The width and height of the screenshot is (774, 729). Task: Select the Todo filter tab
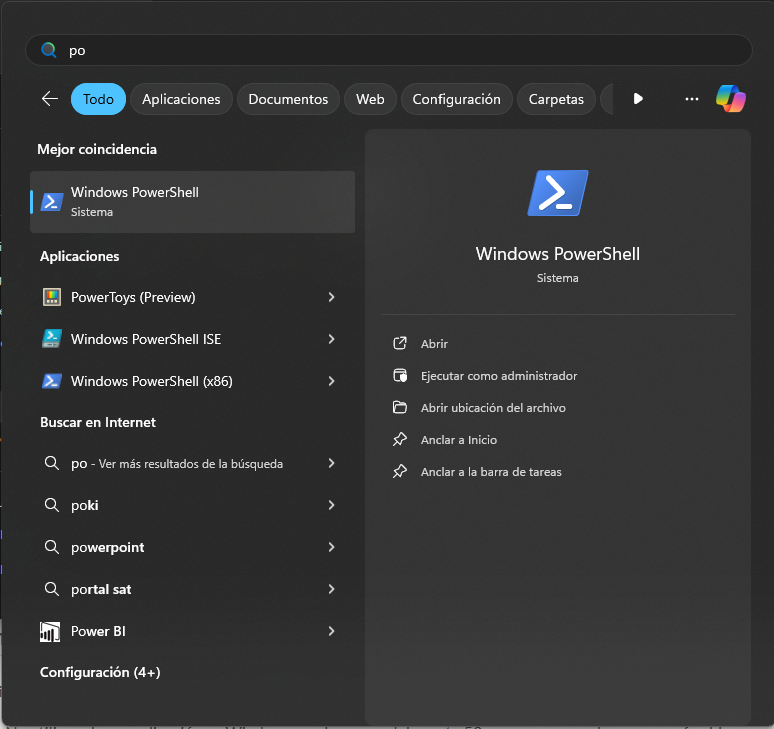[98, 99]
